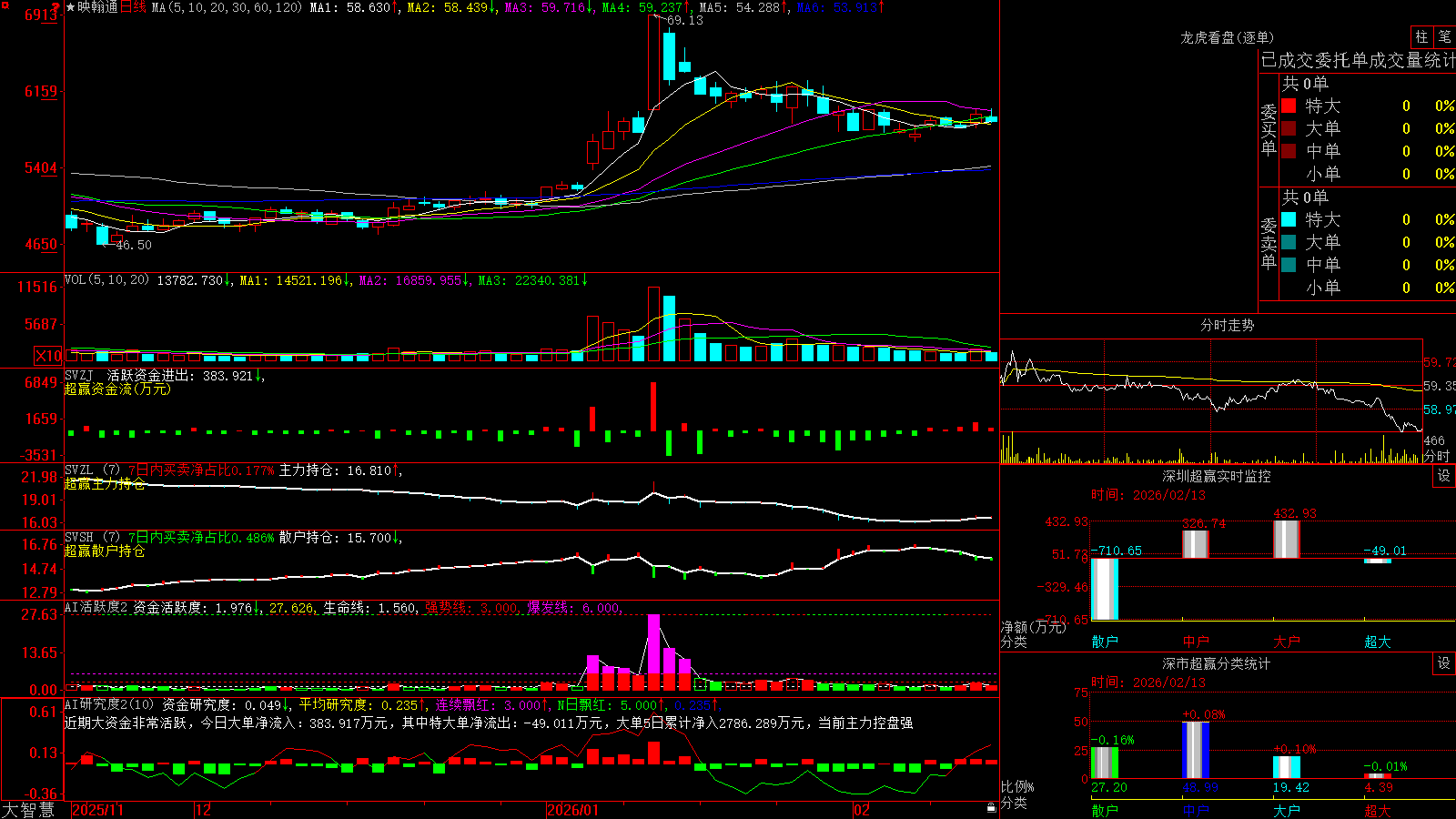Click the 69.13 high price label
The width and height of the screenshot is (1456, 819).
pyautogui.click(x=684, y=20)
